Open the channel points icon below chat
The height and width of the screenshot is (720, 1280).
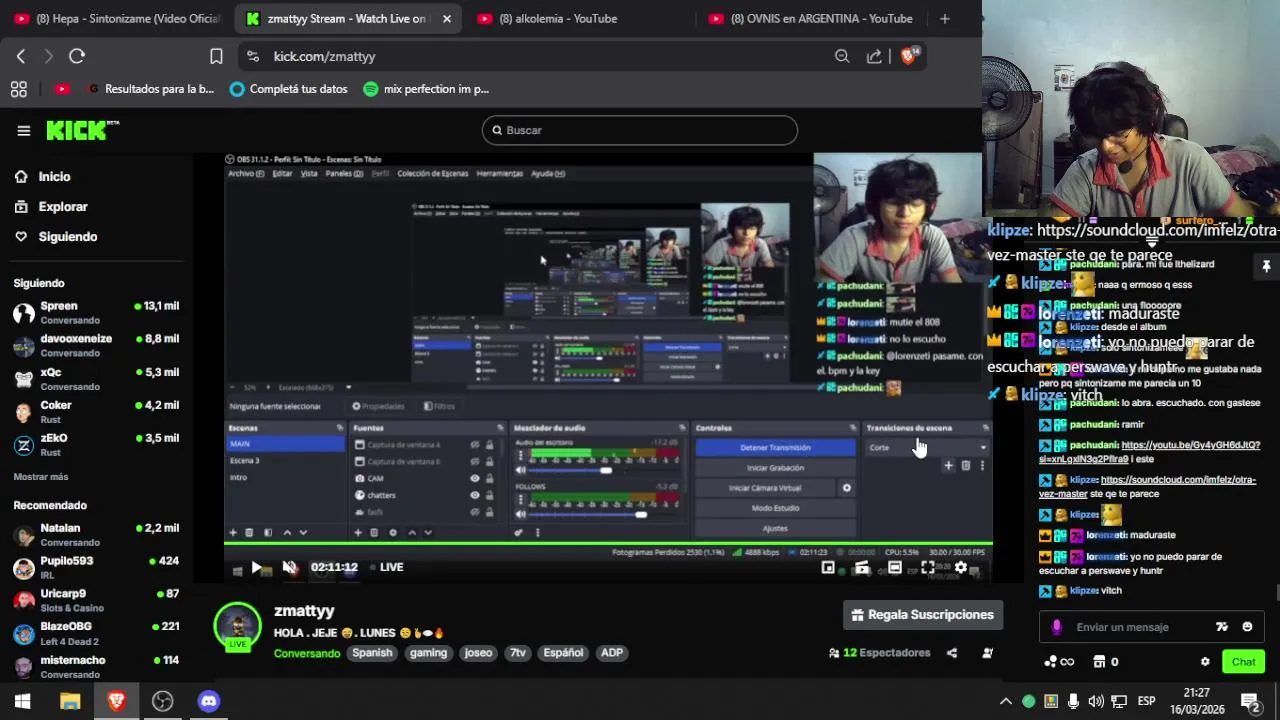click(x=1058, y=662)
